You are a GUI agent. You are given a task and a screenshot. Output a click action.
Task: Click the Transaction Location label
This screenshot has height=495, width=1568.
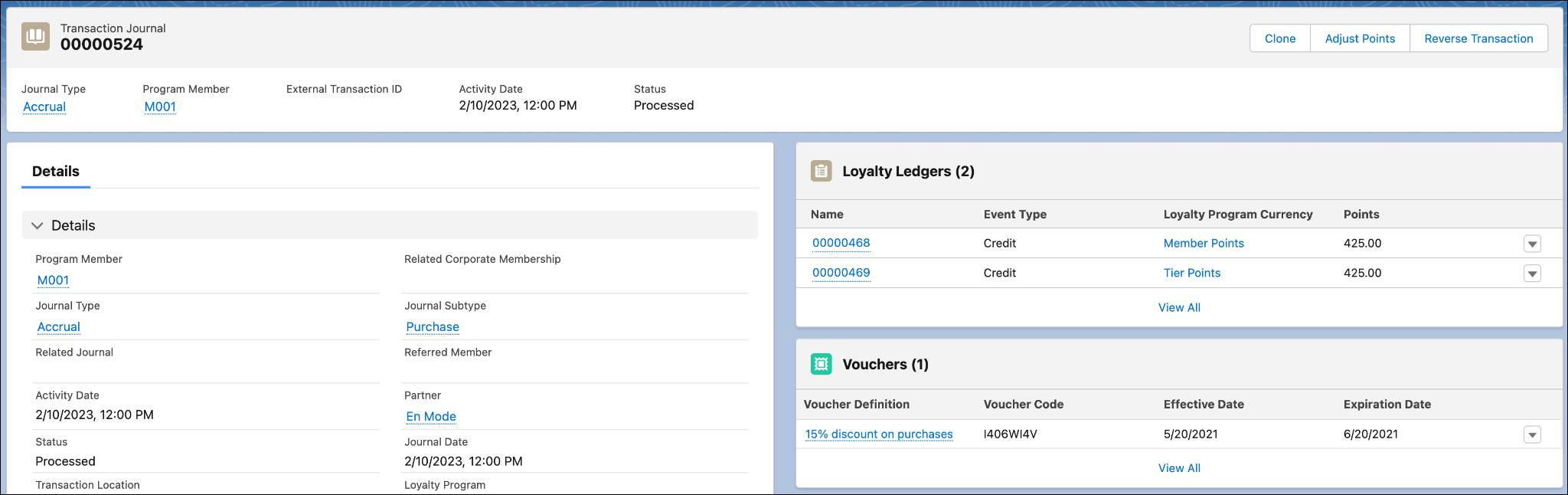(88, 485)
